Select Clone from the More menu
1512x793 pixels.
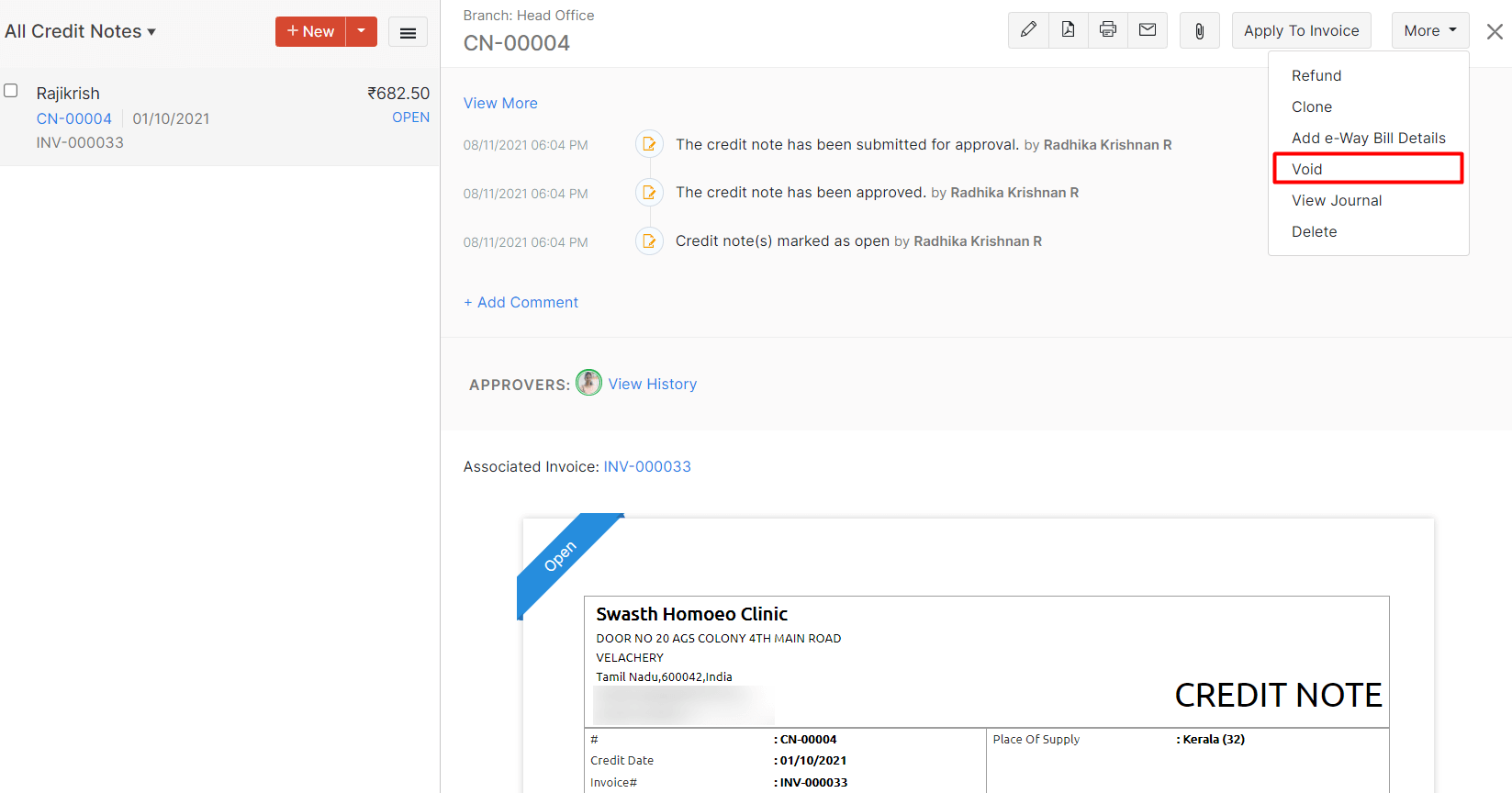point(1311,106)
